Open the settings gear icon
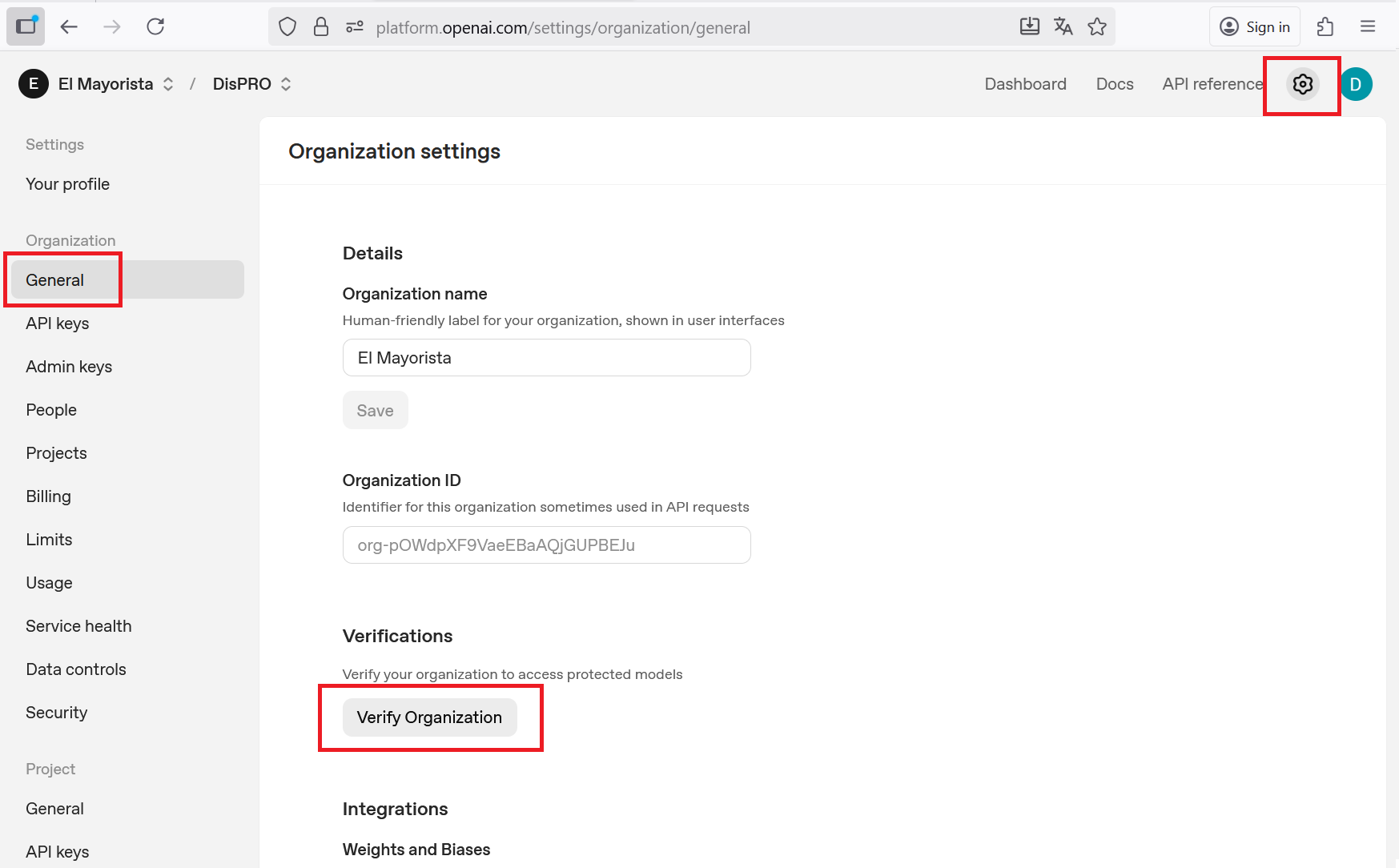This screenshot has width=1399, height=868. 1302,84
